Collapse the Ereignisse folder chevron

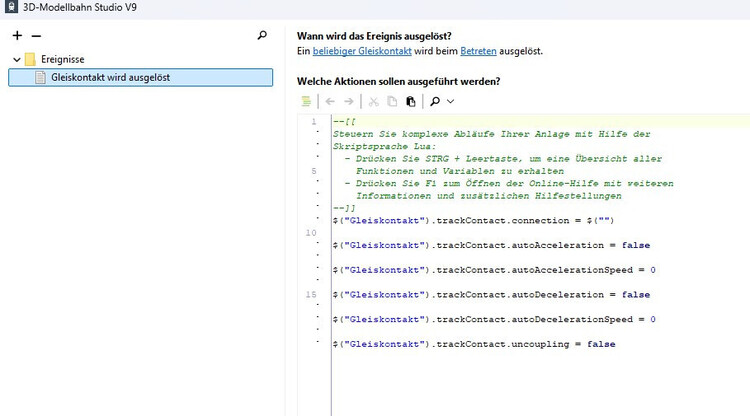click(17, 59)
